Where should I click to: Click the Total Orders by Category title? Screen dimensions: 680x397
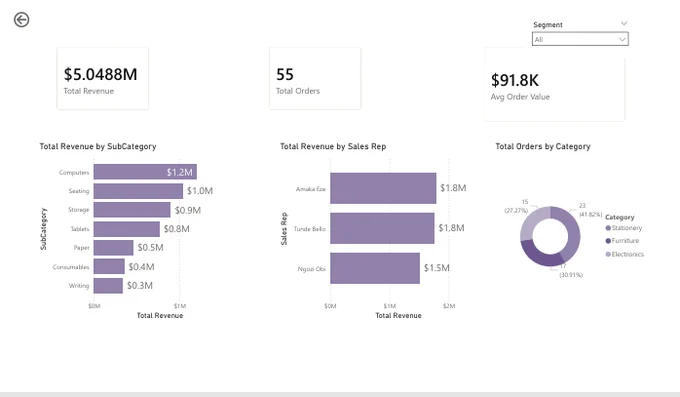543,147
